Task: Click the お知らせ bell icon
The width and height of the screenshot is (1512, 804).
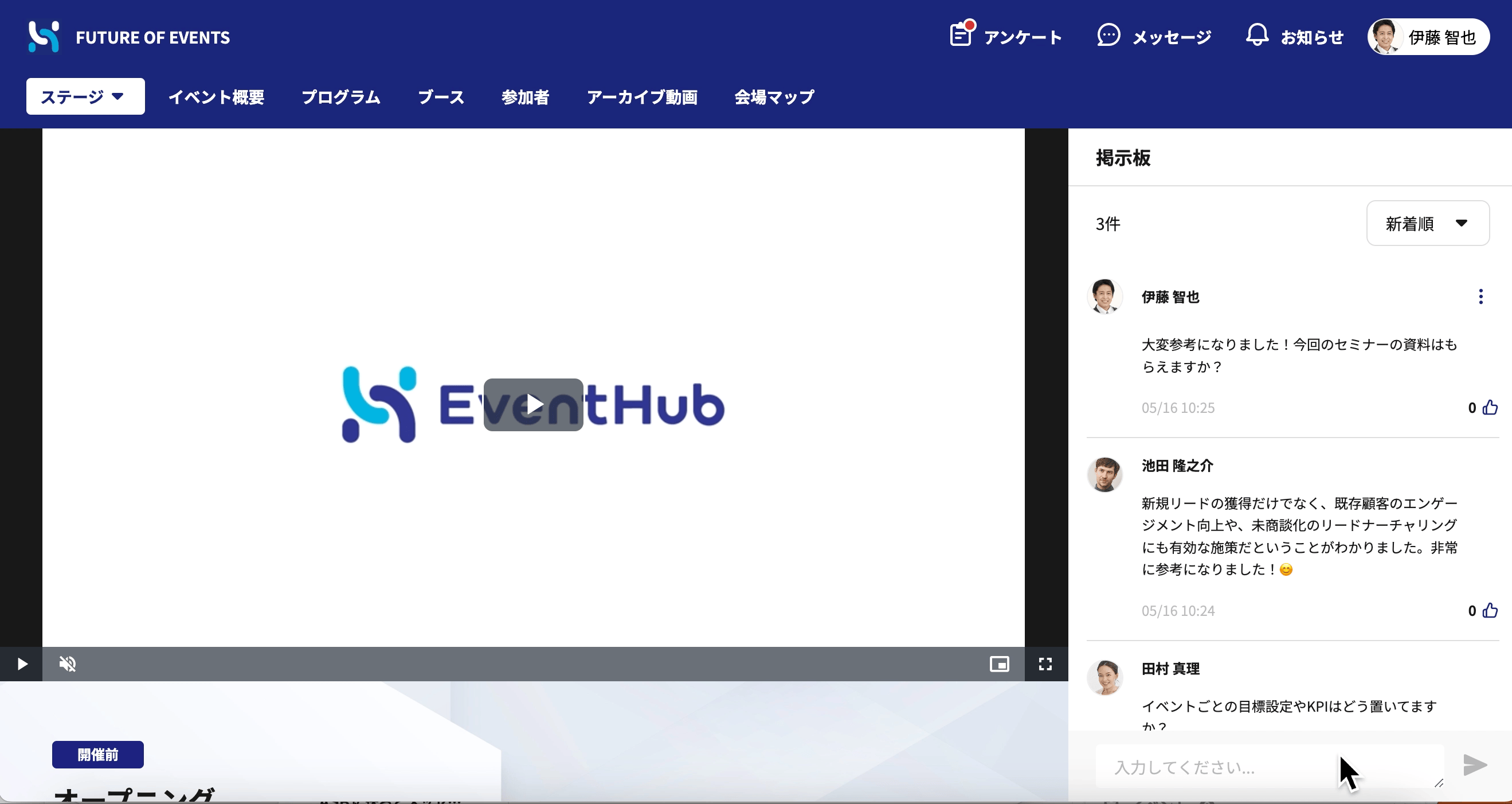Action: (x=1258, y=35)
